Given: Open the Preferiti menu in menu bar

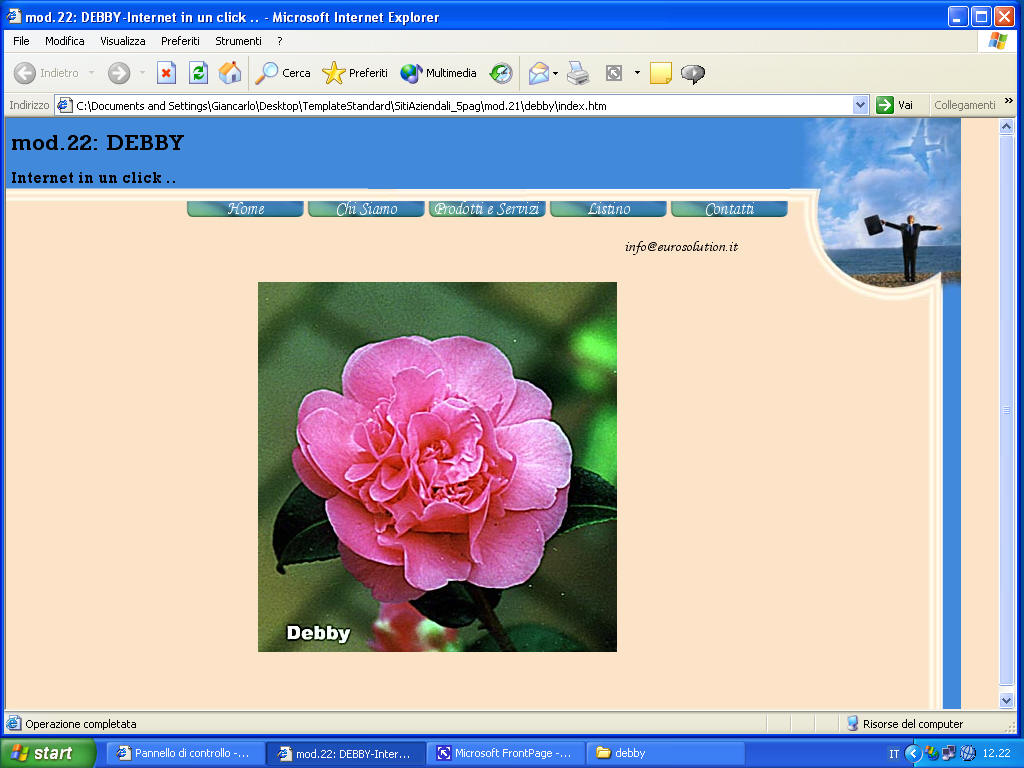Looking at the screenshot, I should pyautogui.click(x=180, y=41).
